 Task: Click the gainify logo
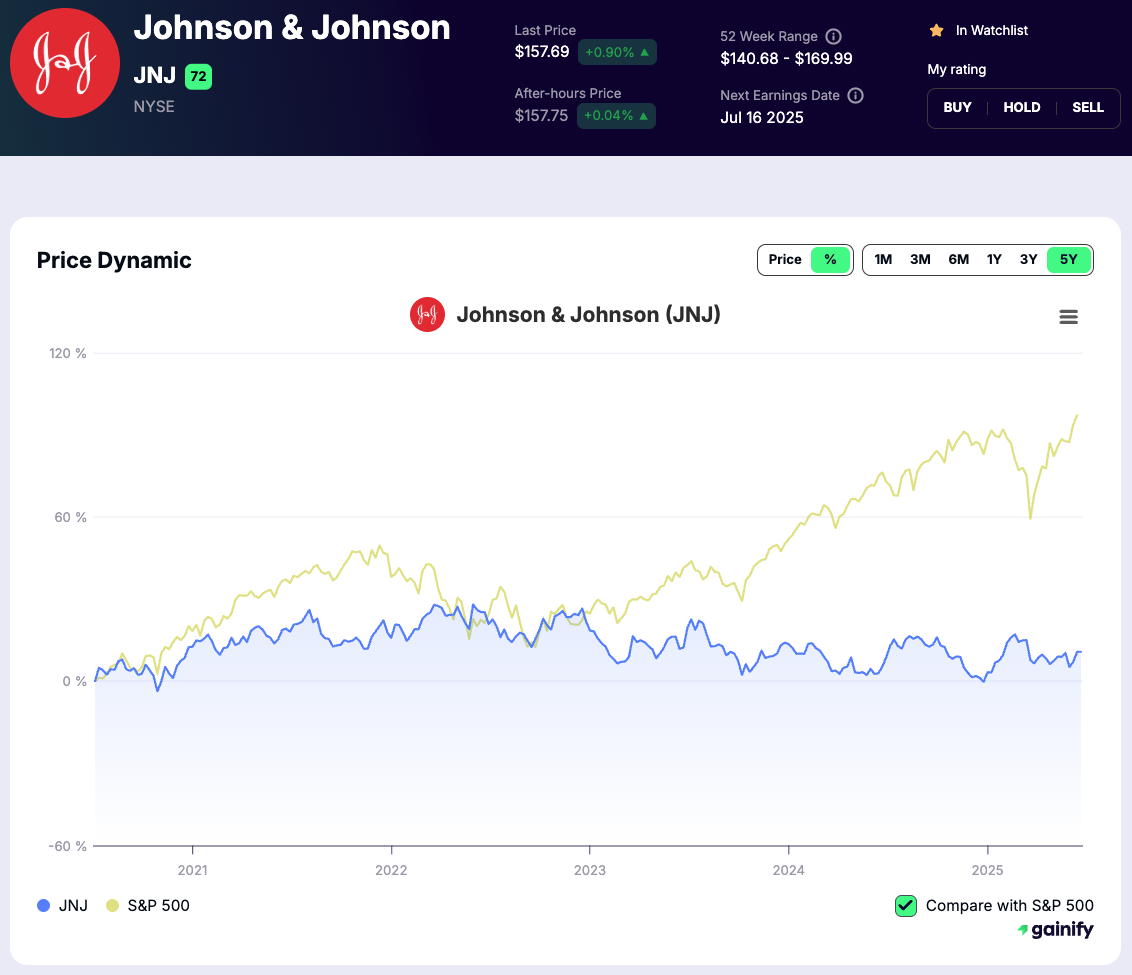[x=1055, y=930]
